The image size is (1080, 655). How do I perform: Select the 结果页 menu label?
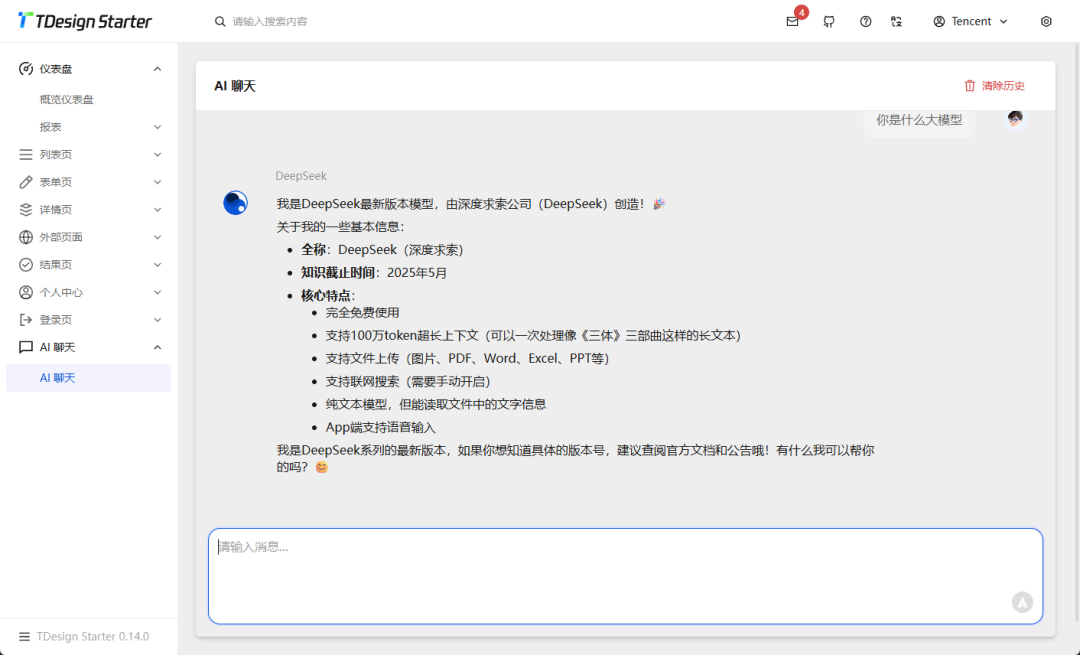pos(56,264)
